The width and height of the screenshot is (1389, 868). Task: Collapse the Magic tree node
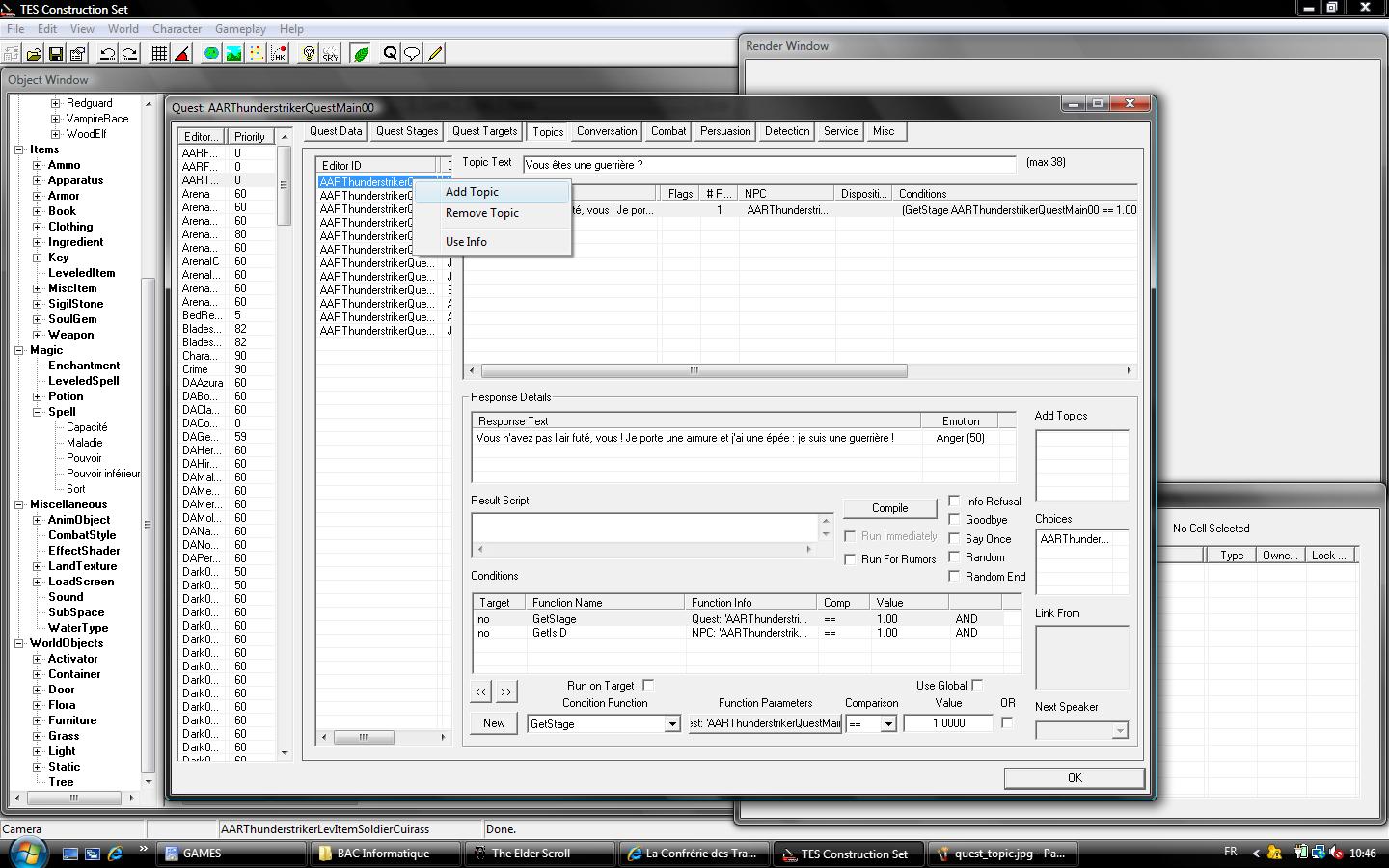coord(19,350)
